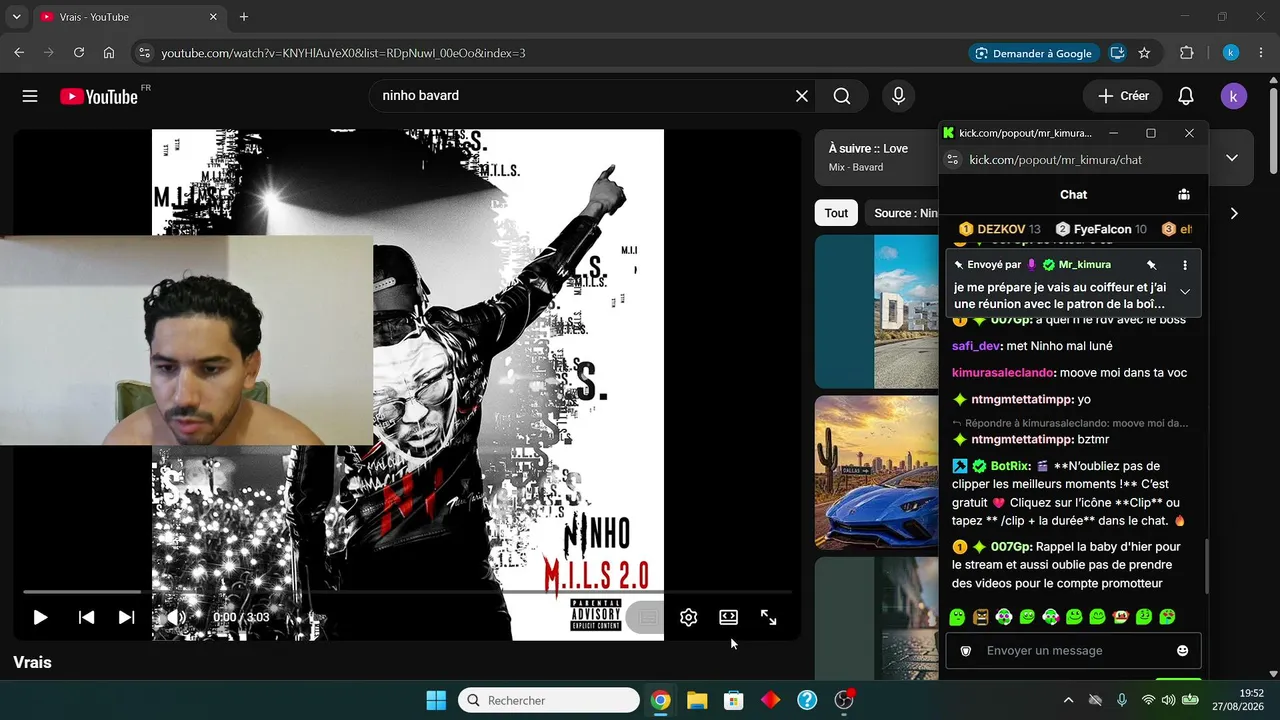The height and width of the screenshot is (720, 1280).
Task: Open Microsoft Store from the taskbar
Action: click(734, 700)
